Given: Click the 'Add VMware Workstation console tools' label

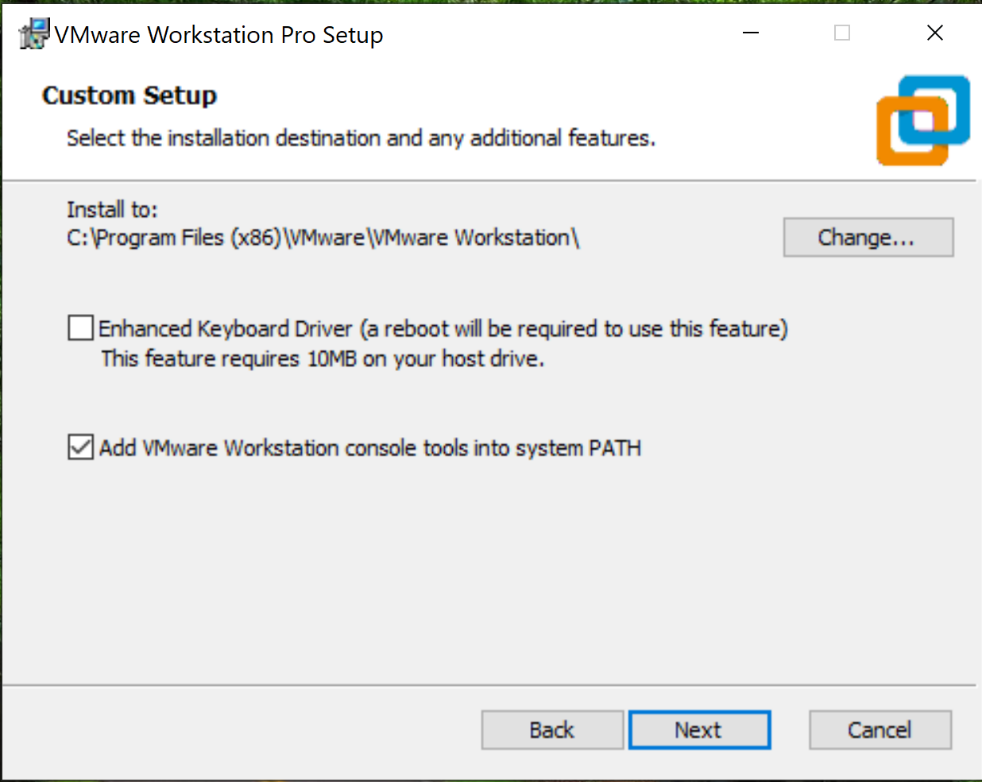Looking at the screenshot, I should [x=370, y=448].
